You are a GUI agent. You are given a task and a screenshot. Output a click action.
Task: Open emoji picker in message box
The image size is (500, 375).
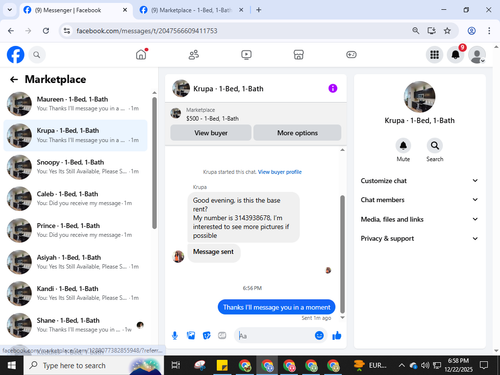(319, 335)
